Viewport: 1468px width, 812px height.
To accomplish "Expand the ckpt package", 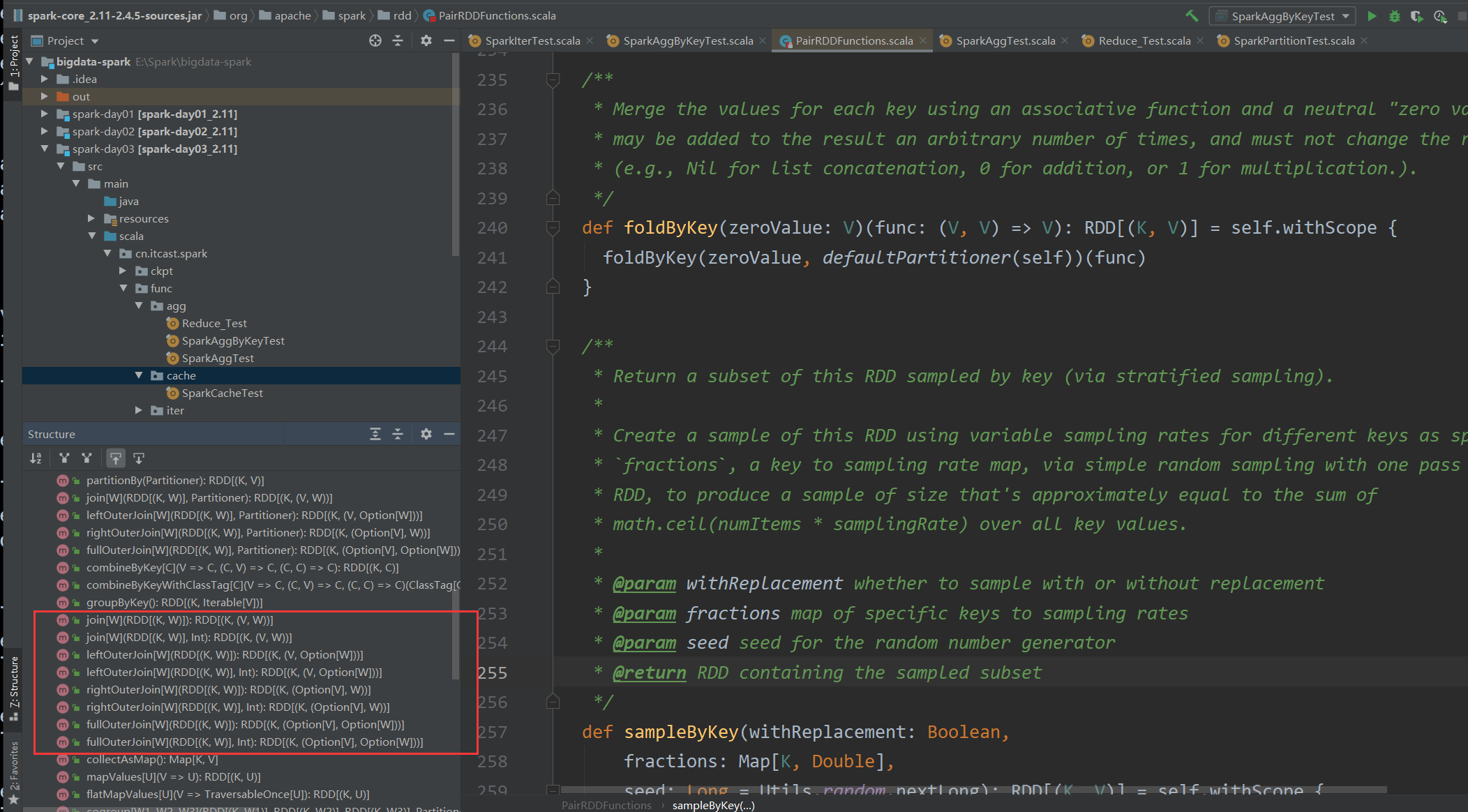I will [x=123, y=271].
